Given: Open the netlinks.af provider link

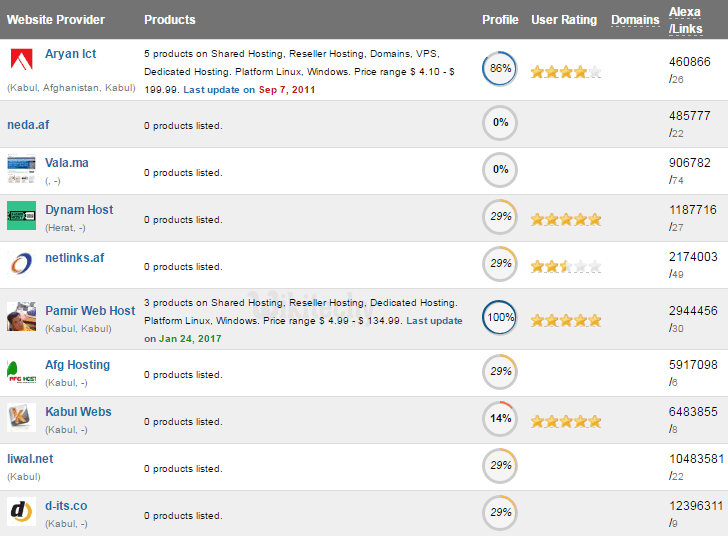Looking at the screenshot, I should [75, 257].
